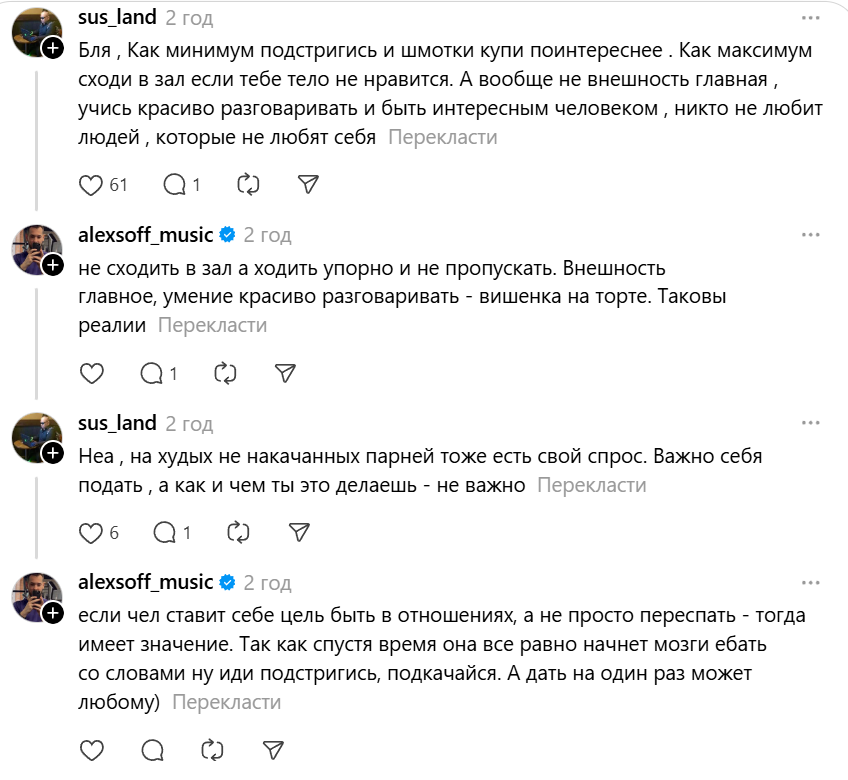Share the second sus_land comment
This screenshot has height=780, width=848.
point(298,532)
